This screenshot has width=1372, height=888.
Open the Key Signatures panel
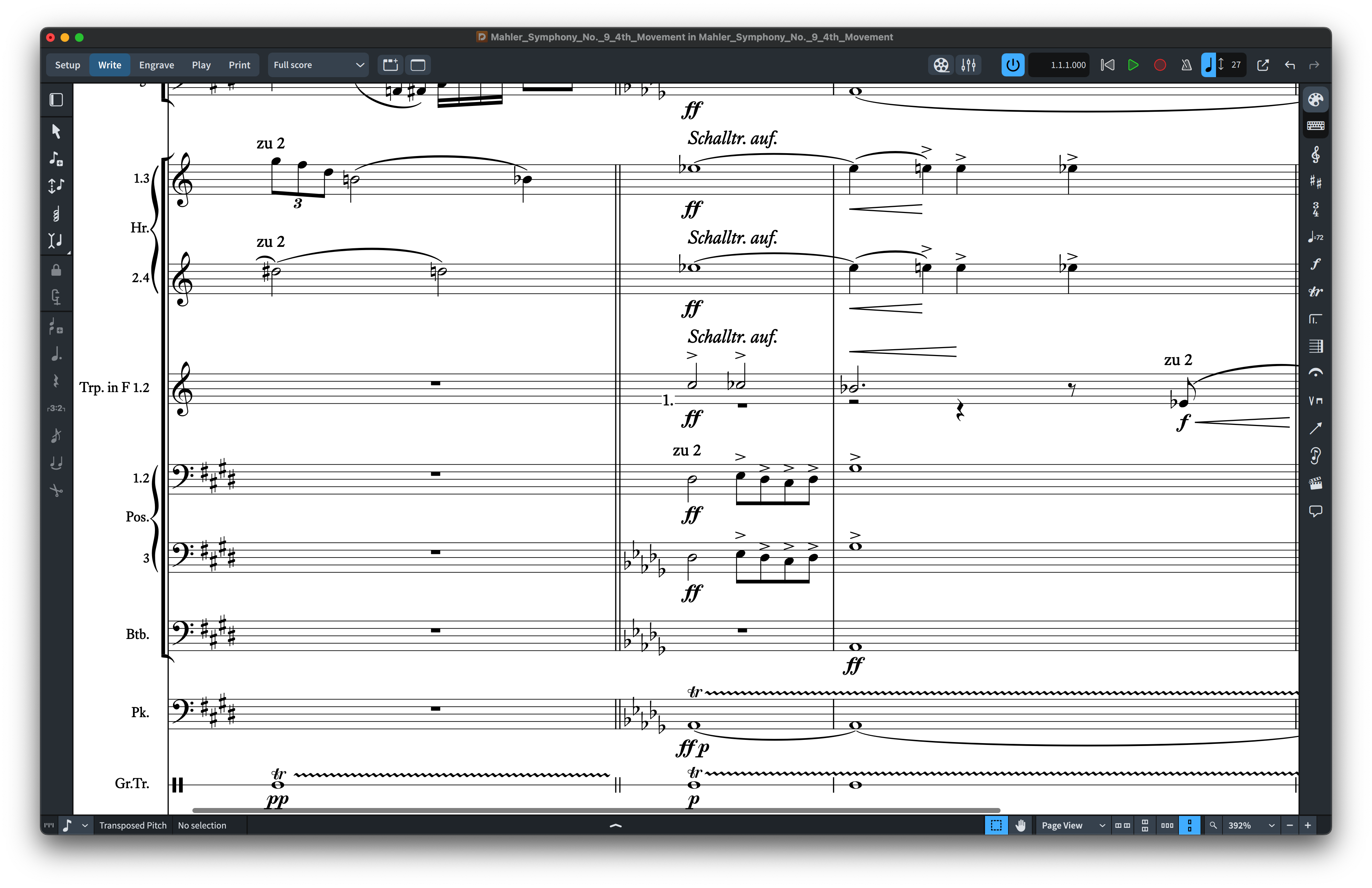pyautogui.click(x=1315, y=182)
